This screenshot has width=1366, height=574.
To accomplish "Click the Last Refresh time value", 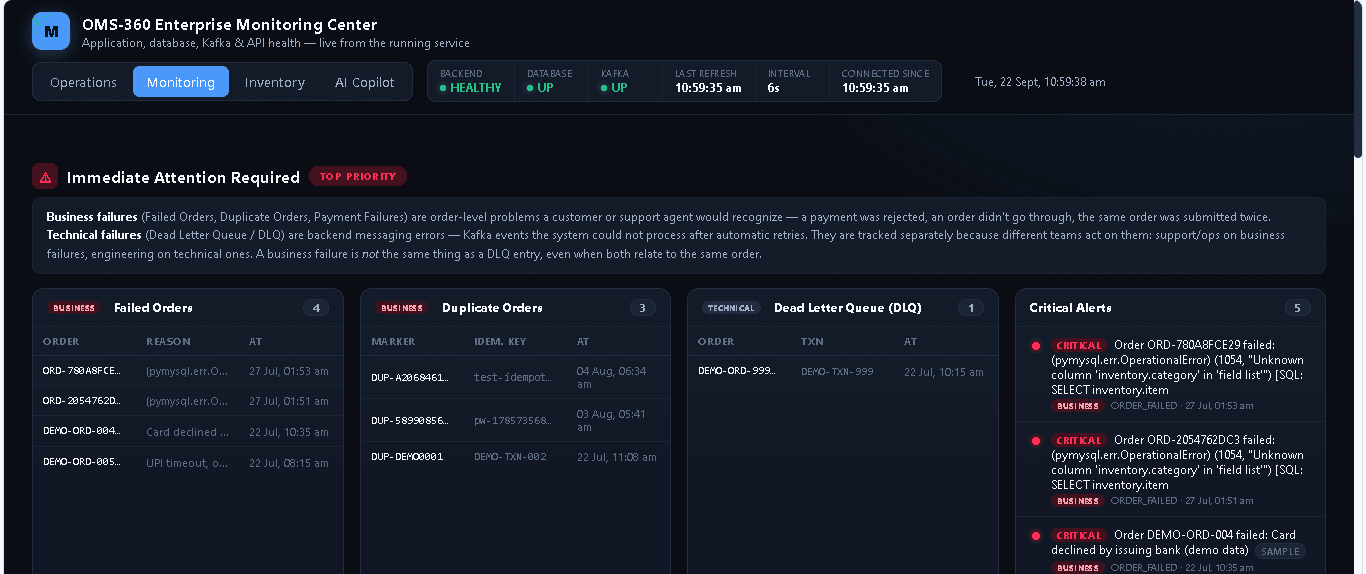I will pos(708,88).
